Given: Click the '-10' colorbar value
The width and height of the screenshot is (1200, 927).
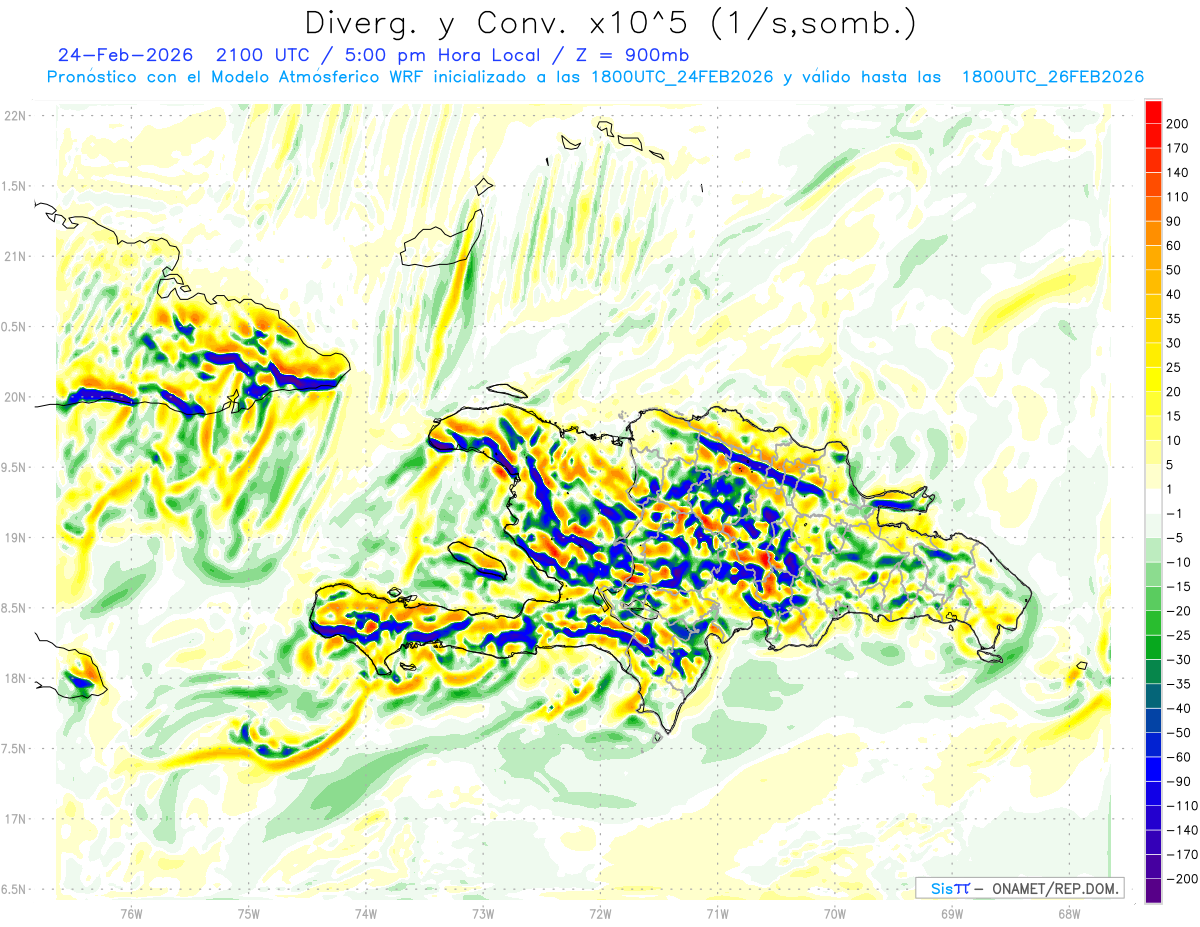Looking at the screenshot, I should tap(1178, 562).
